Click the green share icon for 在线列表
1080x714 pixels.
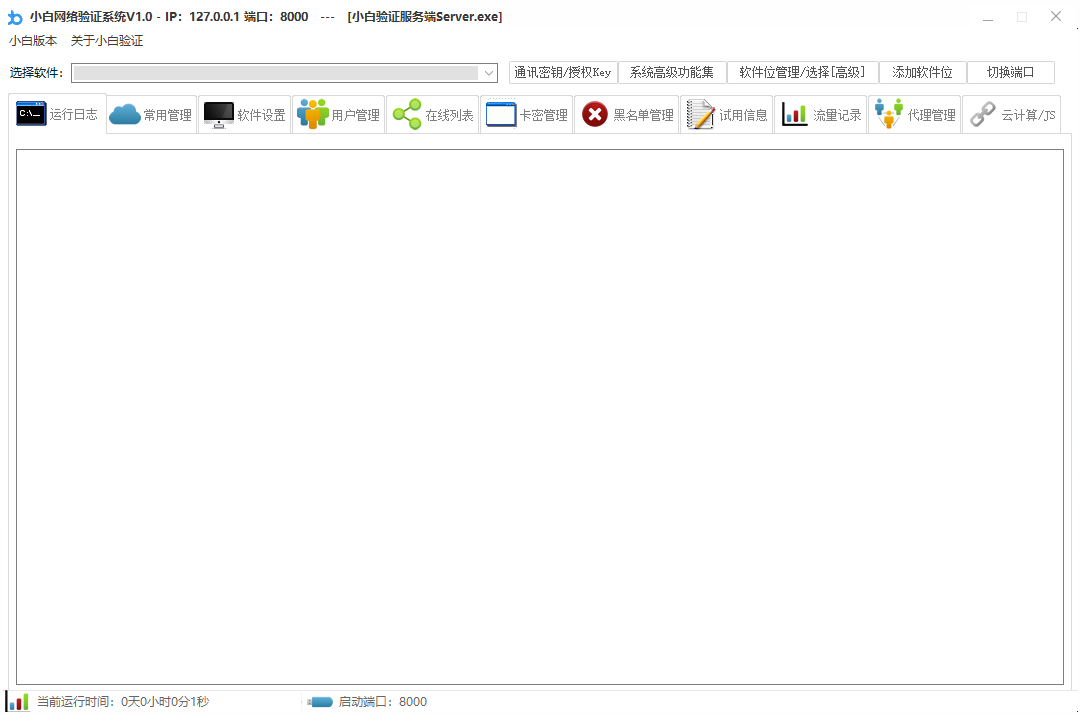coord(407,115)
